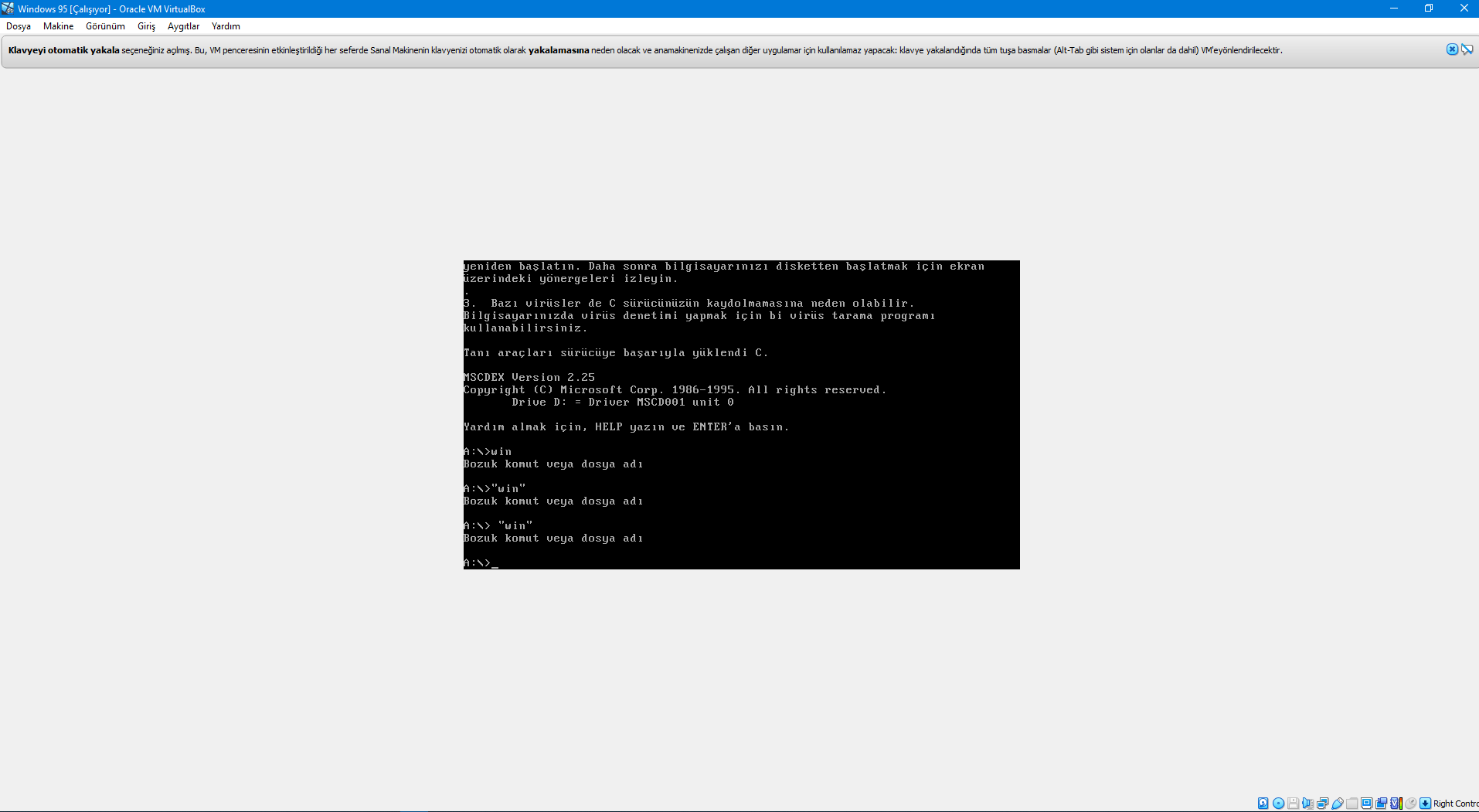This screenshot has height=812, width=1479.
Task: Click the 'Yardım almak için, HELP yazın' line
Action: [x=626, y=427]
